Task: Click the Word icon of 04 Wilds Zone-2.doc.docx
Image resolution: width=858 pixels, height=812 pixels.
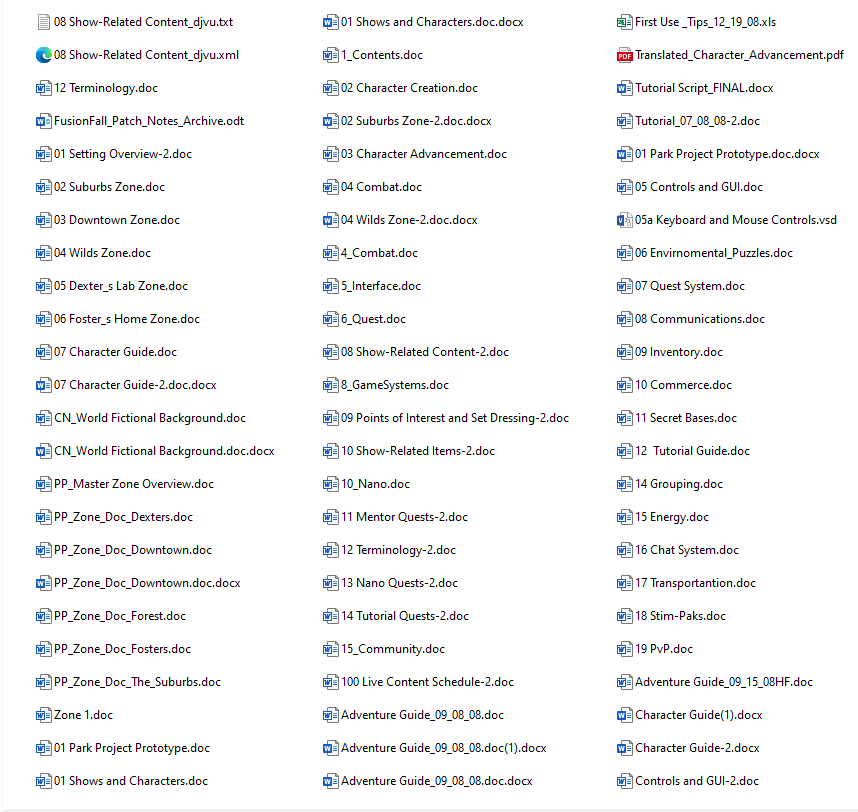Action: 331,220
